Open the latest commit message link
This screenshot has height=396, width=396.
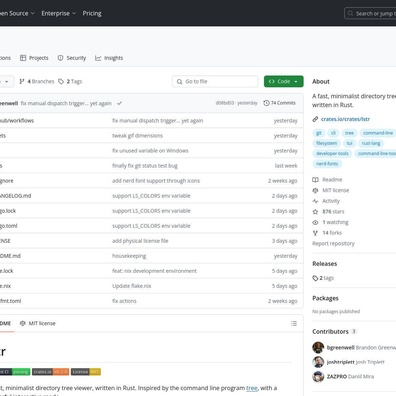[66, 103]
